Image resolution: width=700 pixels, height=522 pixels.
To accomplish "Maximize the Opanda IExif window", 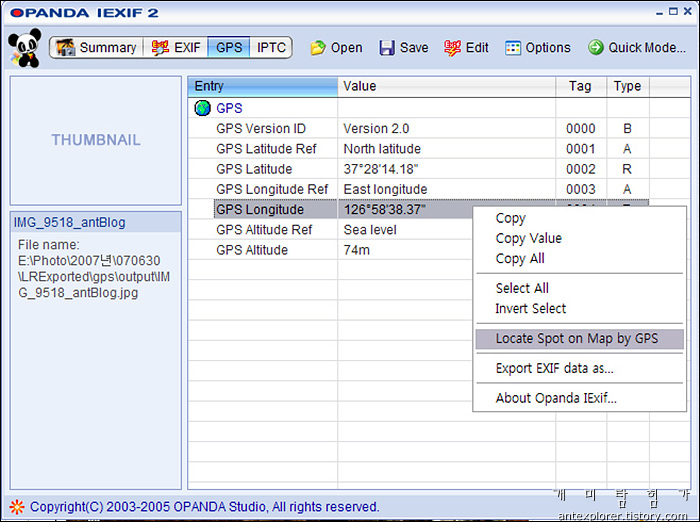I will click(673, 12).
